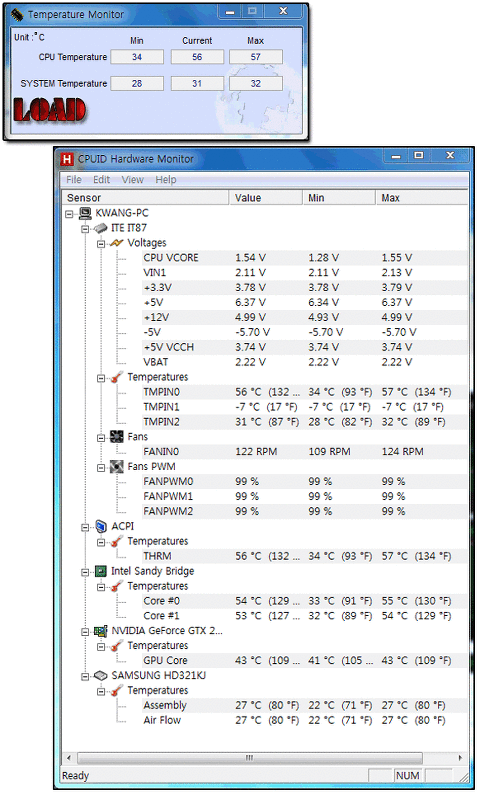Viewport: 480px width, 795px height.
Task: Click the Max column header in Hardware Monitor
Action: pos(422,198)
